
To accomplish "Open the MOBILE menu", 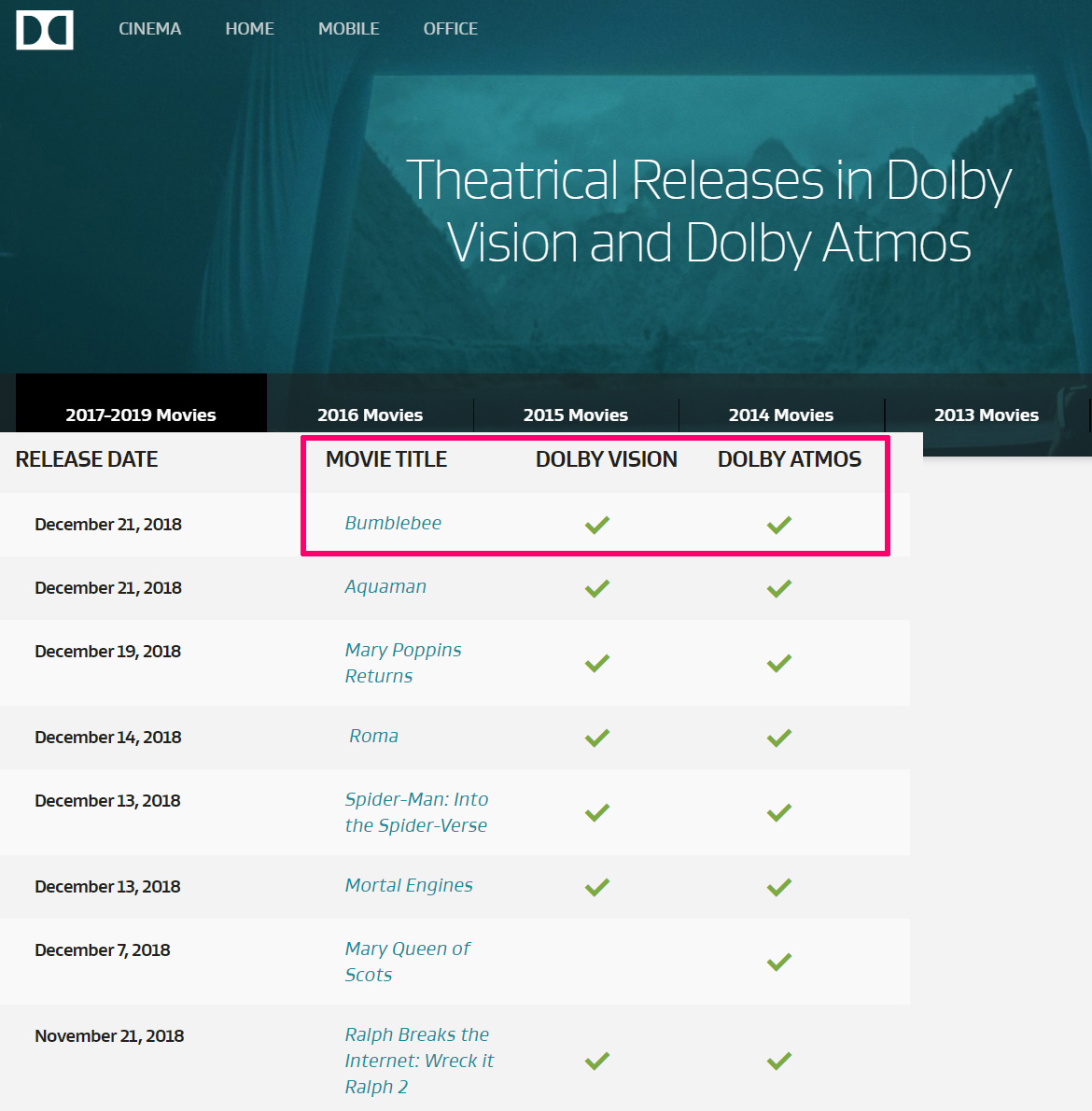I will (x=348, y=29).
